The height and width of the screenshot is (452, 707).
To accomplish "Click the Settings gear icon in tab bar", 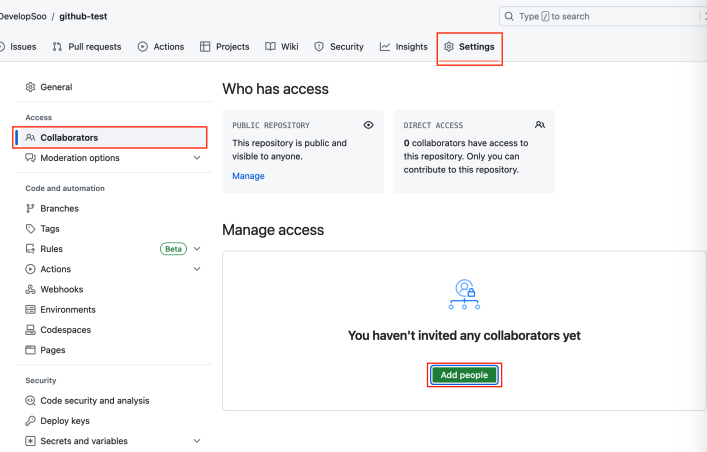I will [449, 46].
